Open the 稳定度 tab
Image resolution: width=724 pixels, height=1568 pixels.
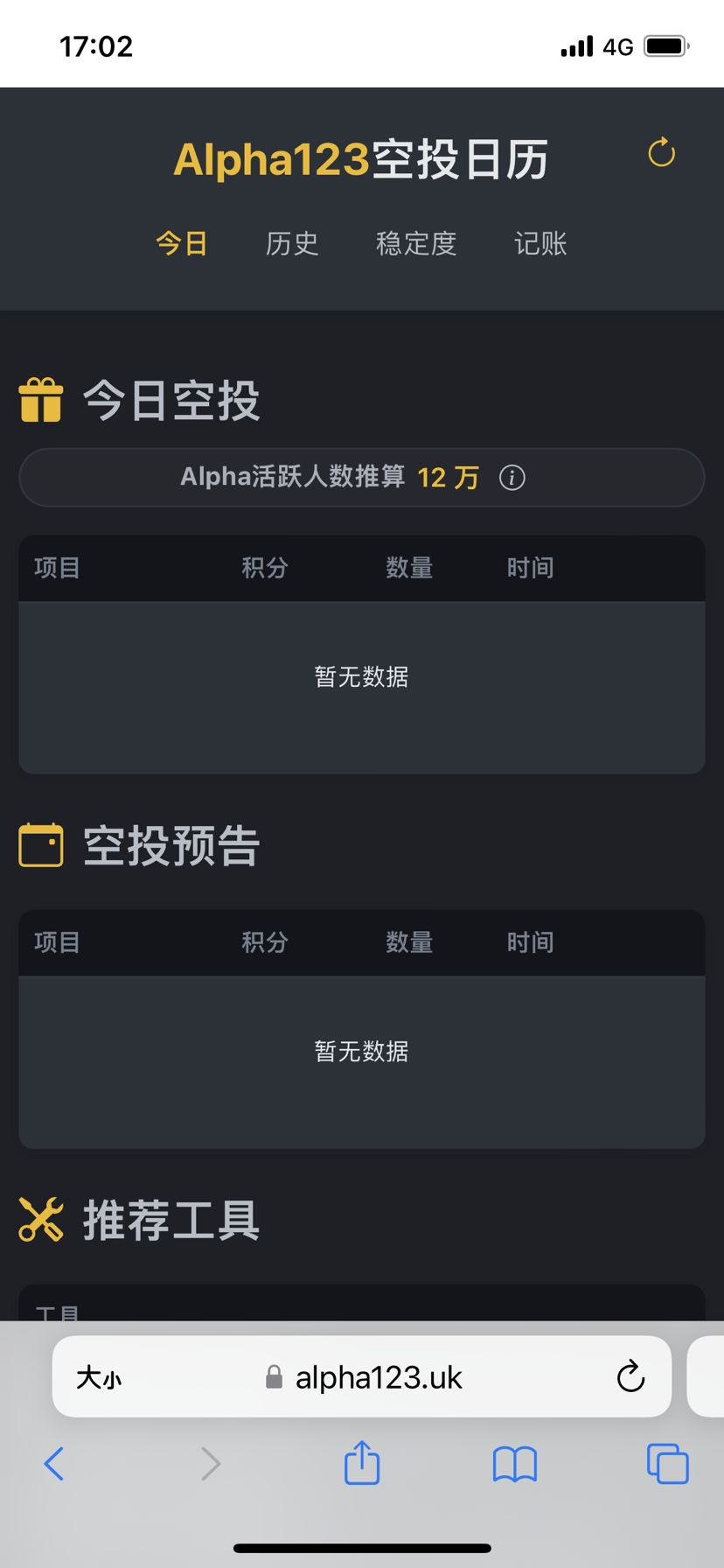point(416,243)
